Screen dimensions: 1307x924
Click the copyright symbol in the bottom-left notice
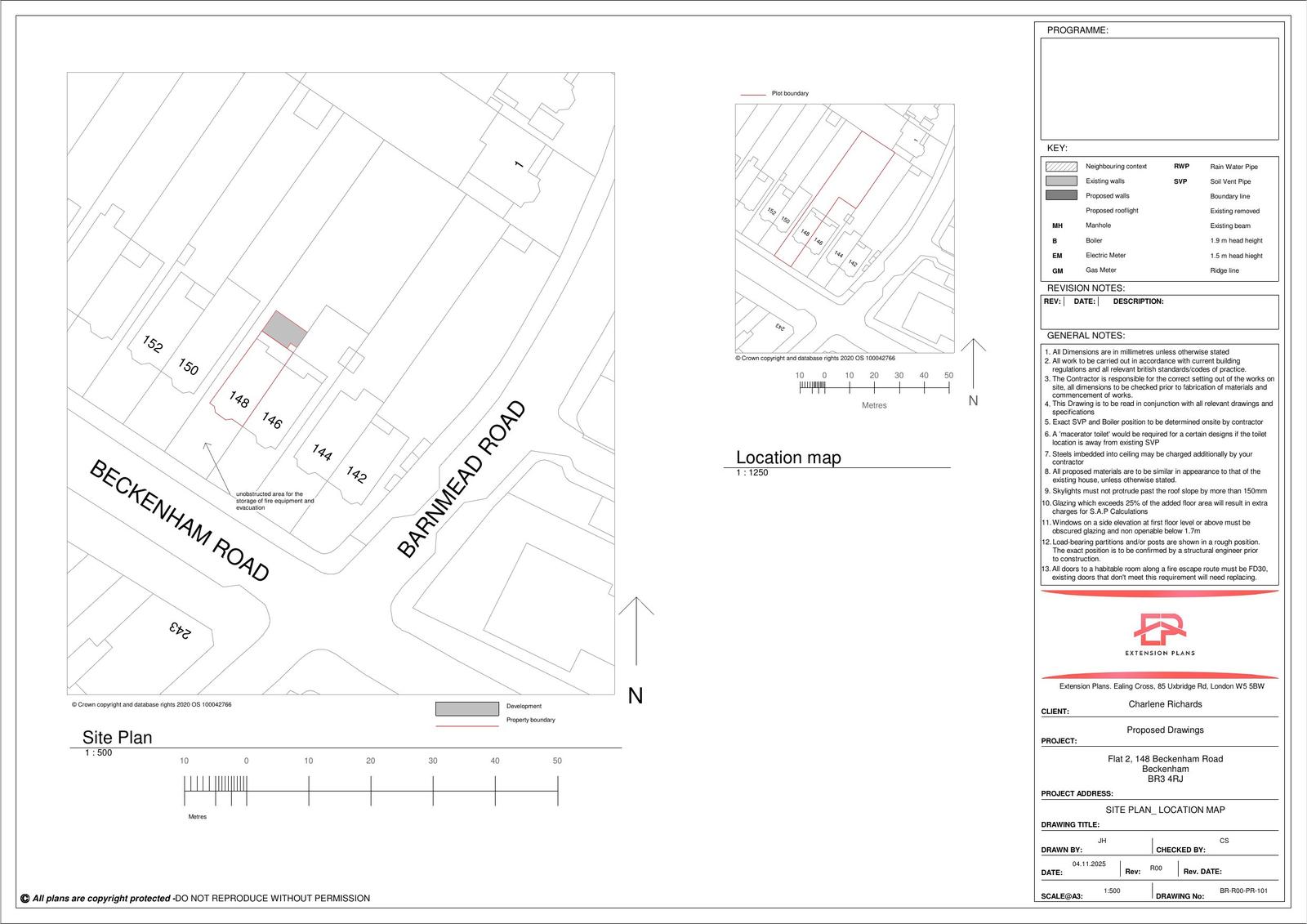25,899
